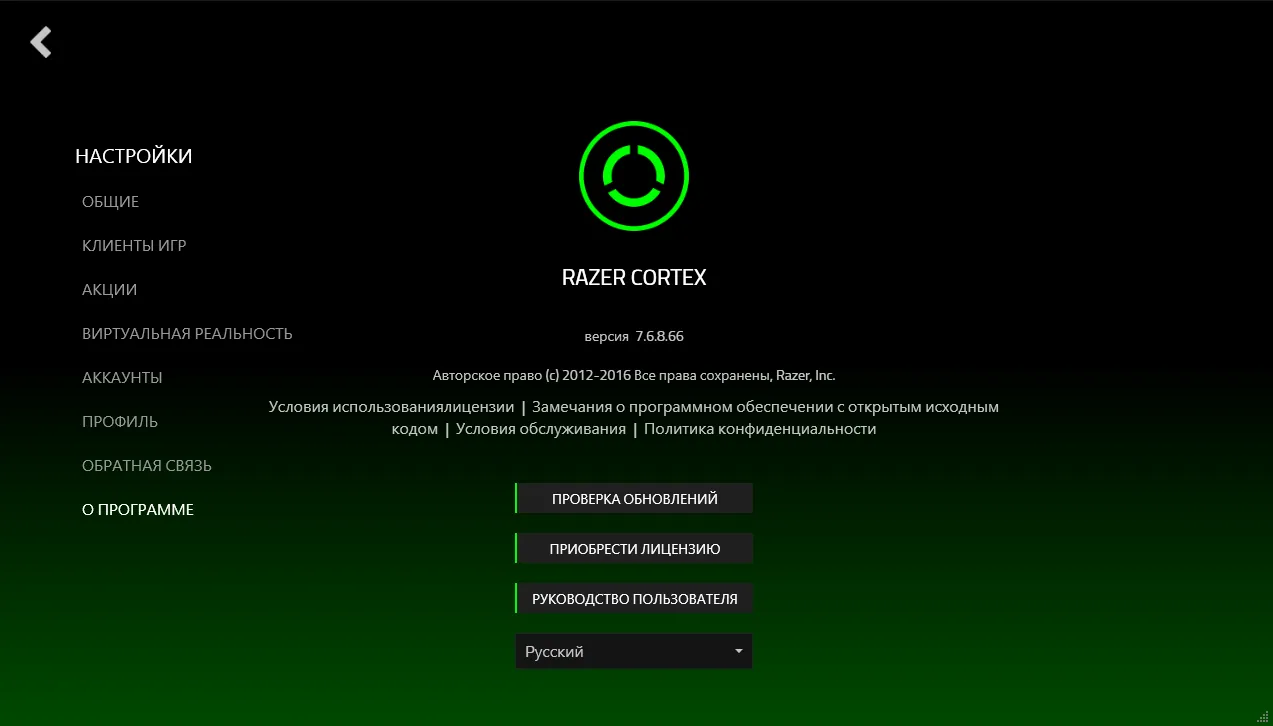The image size is (1273, 726).
Task: Click the RAZER CORTEX title text
Action: 634,278
